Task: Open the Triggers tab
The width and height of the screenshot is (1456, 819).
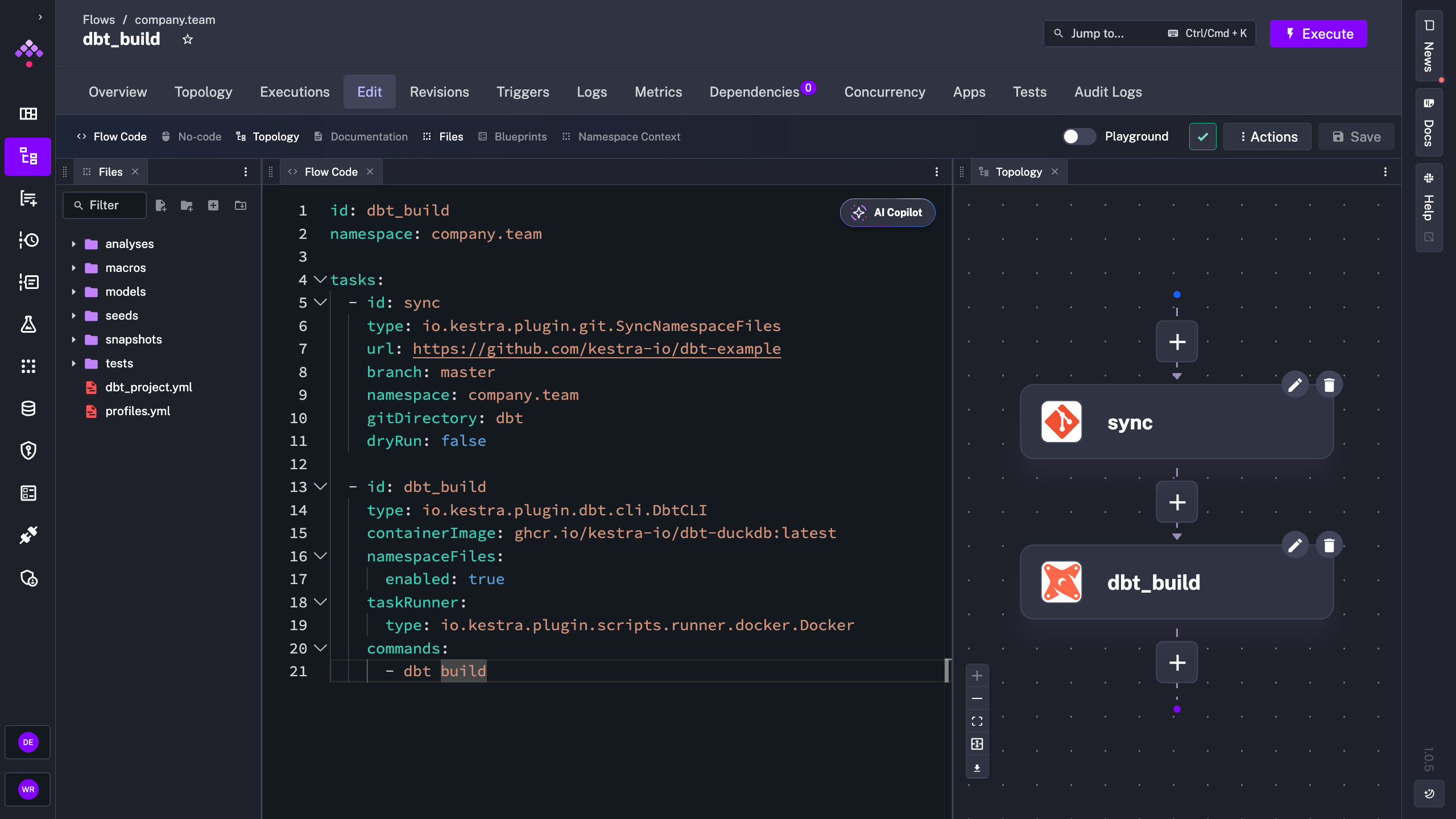Action: (523, 92)
